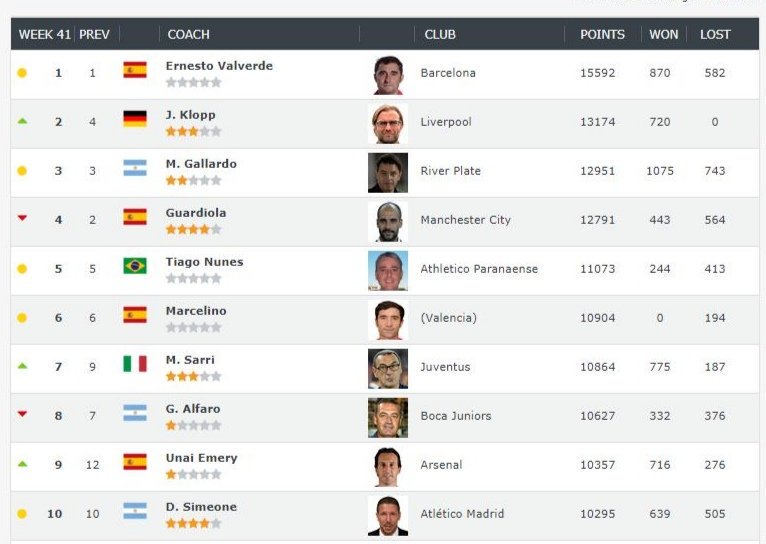This screenshot has height=544, width=766.
Task: Select the COACH column header
Action: pos(189,34)
